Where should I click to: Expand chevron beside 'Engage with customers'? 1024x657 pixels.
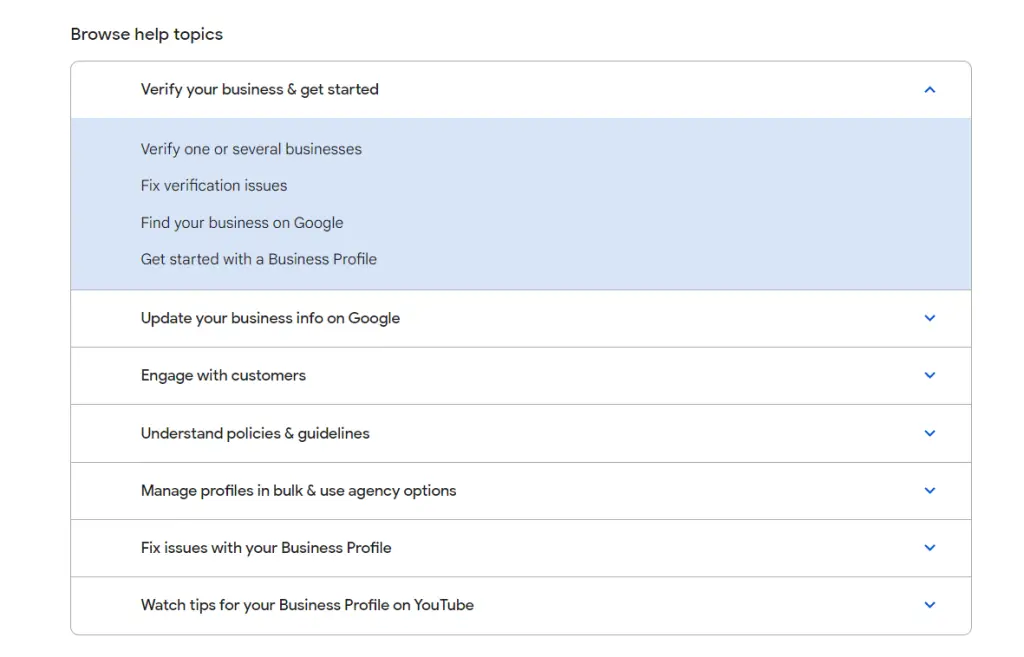[x=929, y=376]
